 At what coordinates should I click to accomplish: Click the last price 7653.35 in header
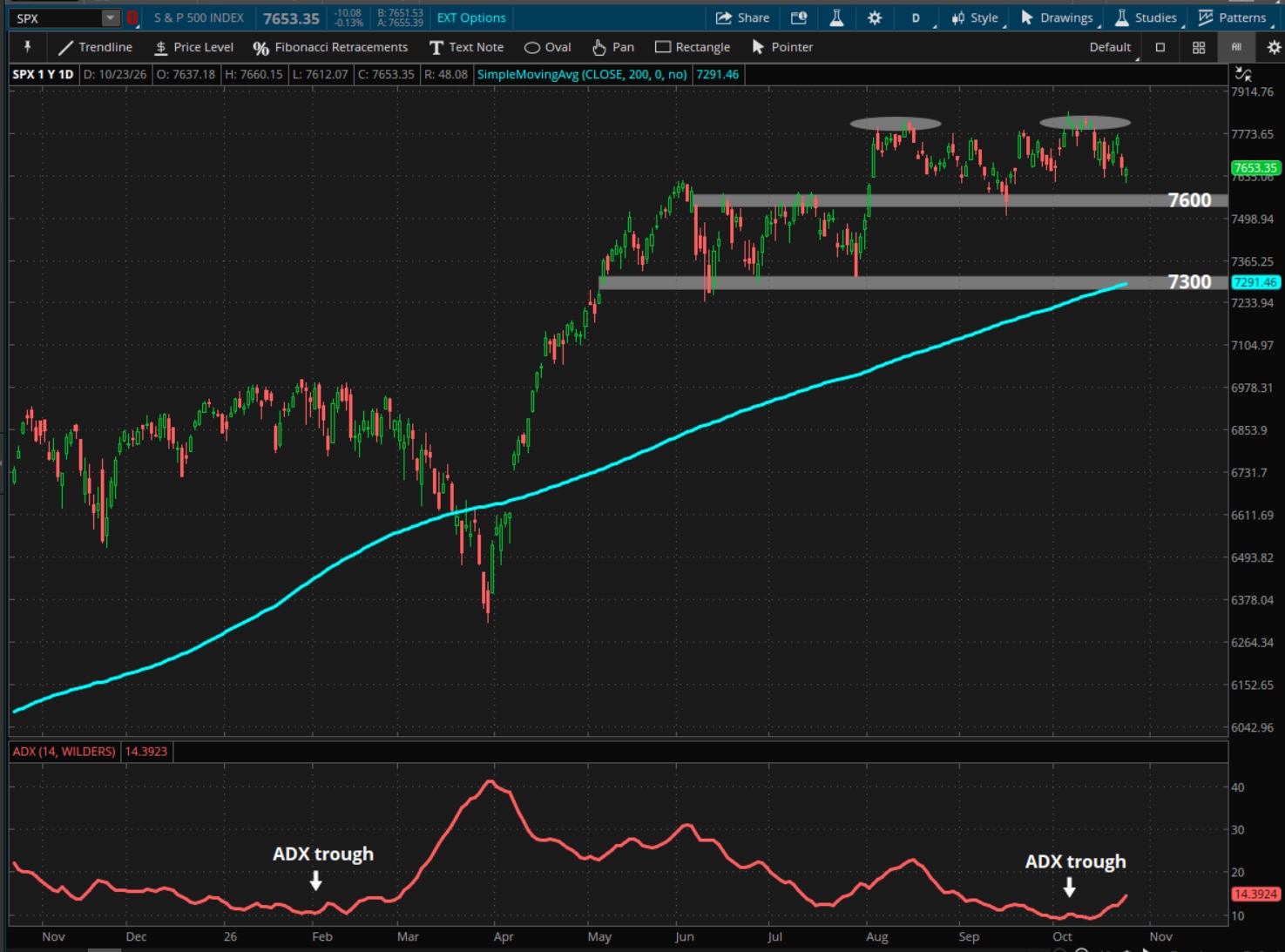pos(291,18)
